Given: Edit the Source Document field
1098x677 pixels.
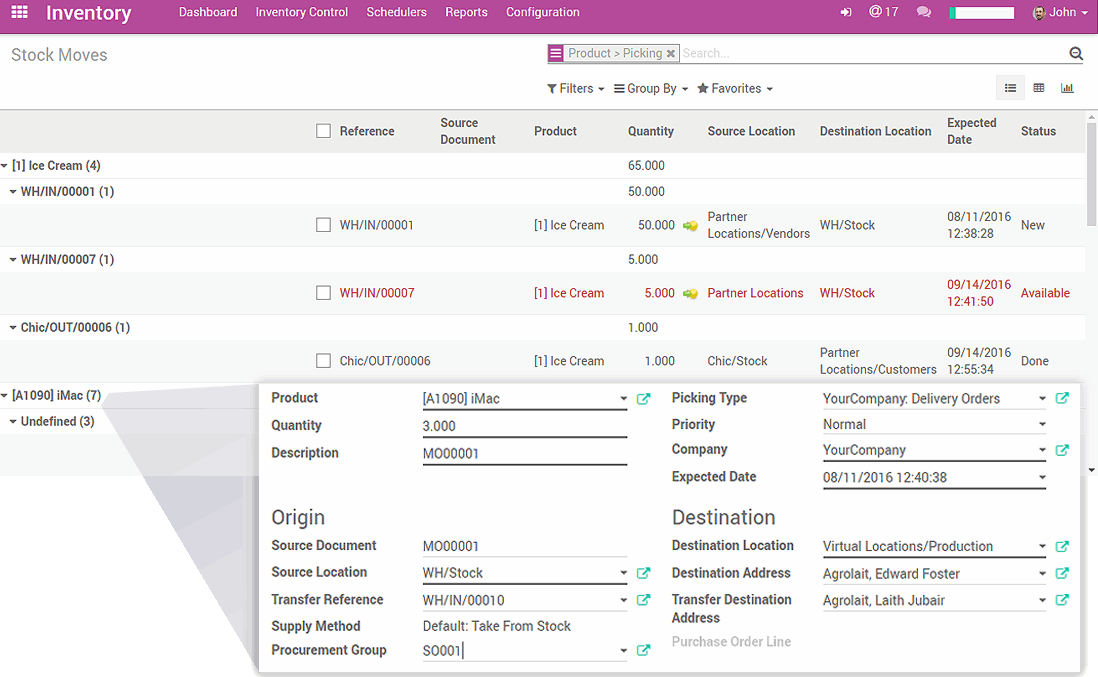Looking at the screenshot, I should (x=524, y=546).
